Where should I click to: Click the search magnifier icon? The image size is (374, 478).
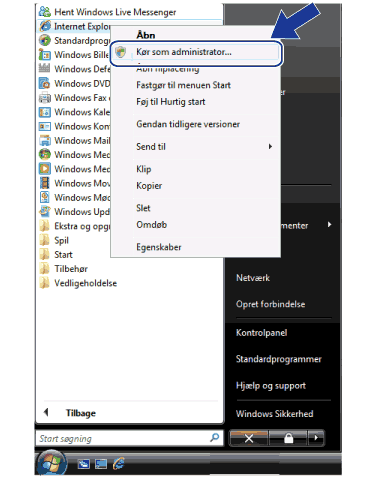(214, 437)
